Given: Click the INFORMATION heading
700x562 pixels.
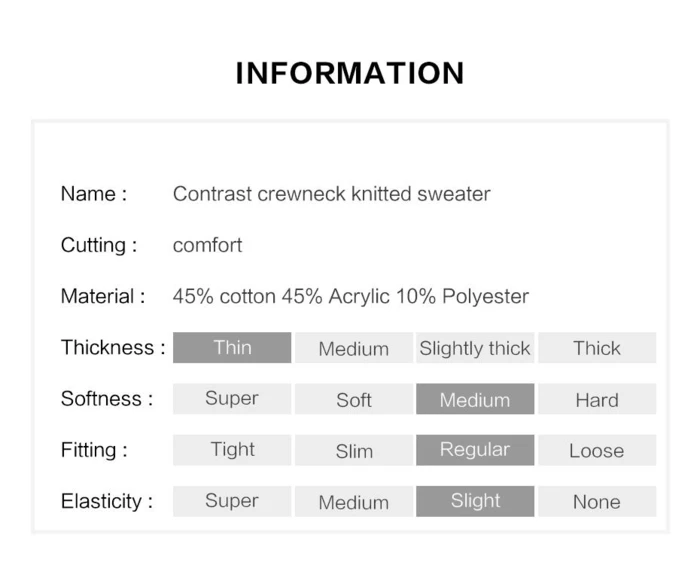Looking at the screenshot, I should coord(350,73).
